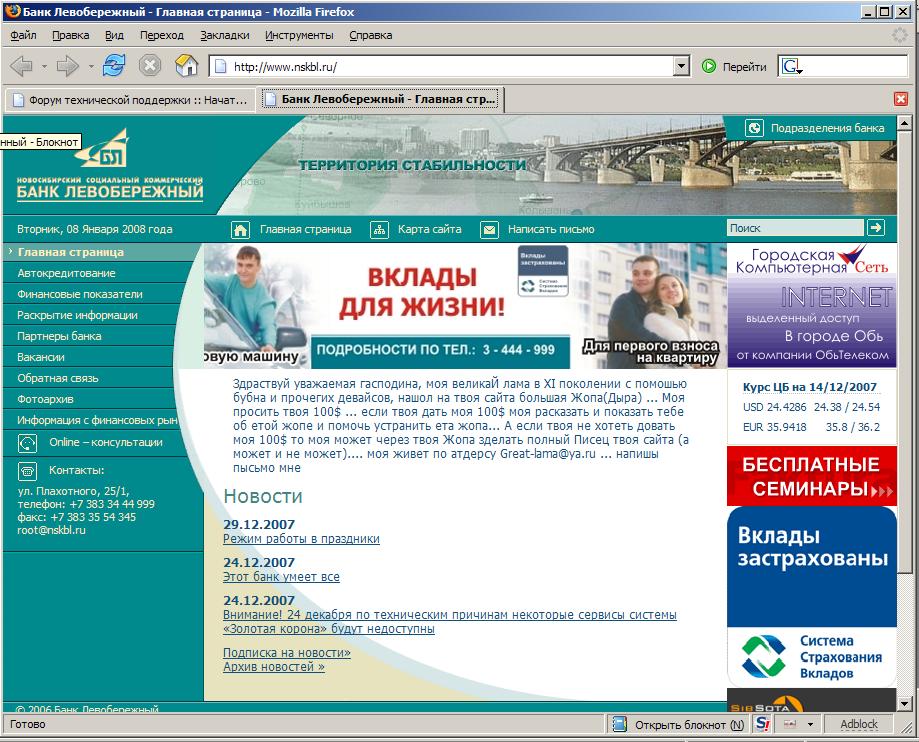Click the Вклады для жизни banner

[465, 306]
